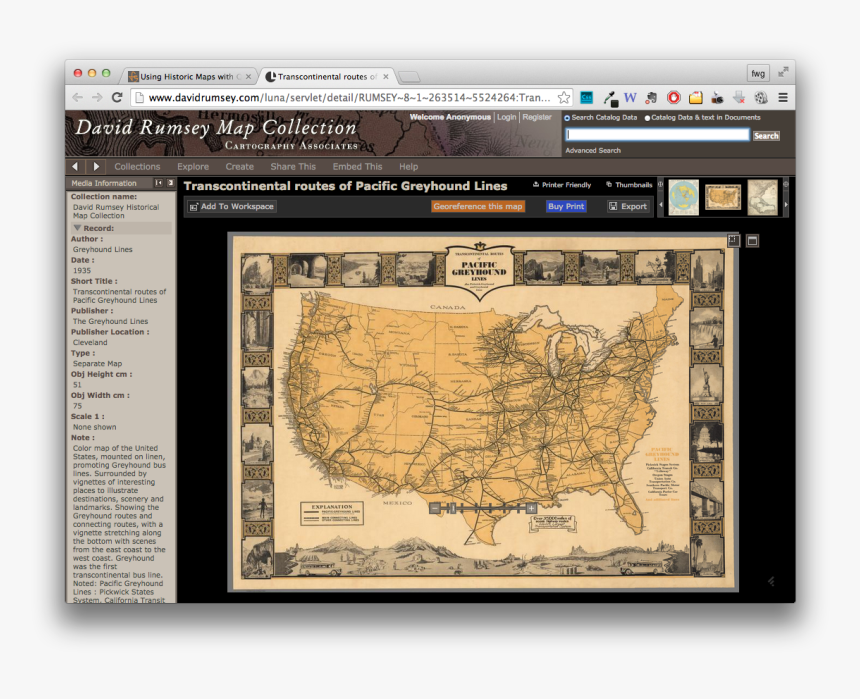Select the crop/measure icon above the map
860x699 pixels.
[x=736, y=241]
